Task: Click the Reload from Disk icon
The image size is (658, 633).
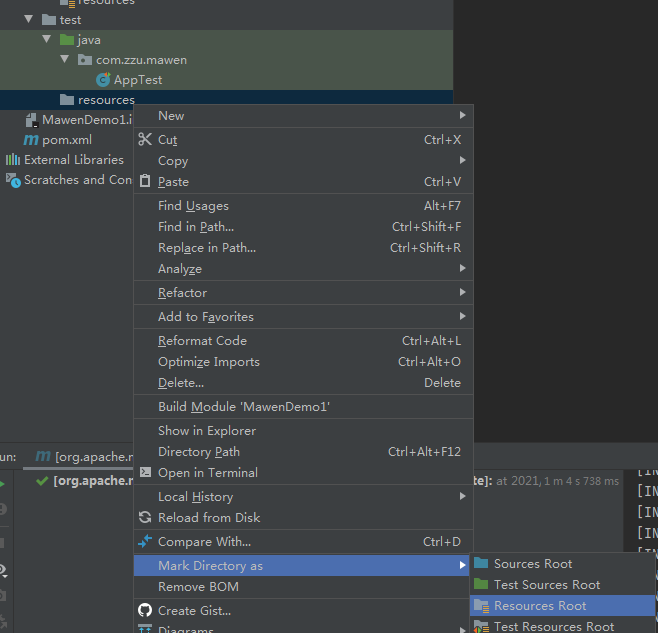Action: click(x=145, y=517)
